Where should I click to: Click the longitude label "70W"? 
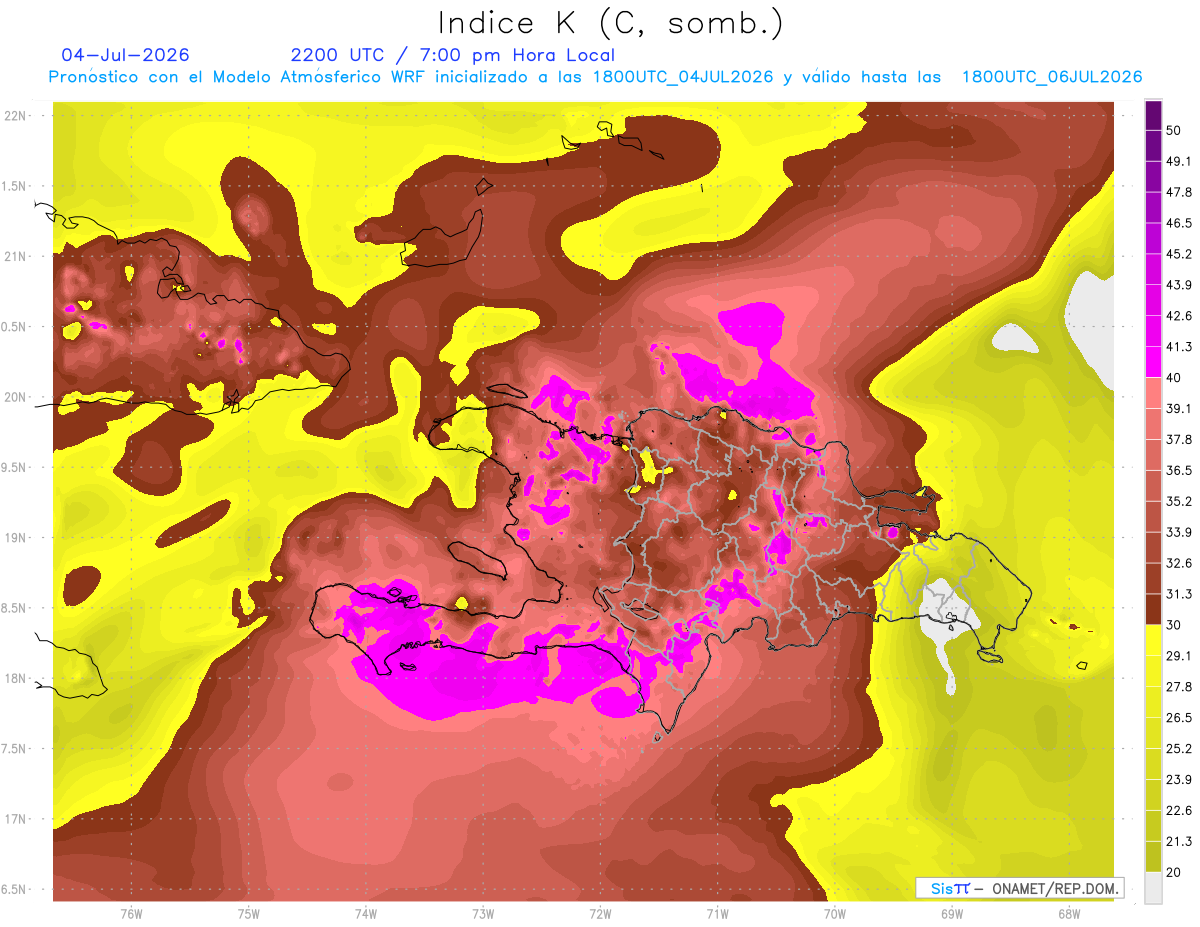[835, 914]
